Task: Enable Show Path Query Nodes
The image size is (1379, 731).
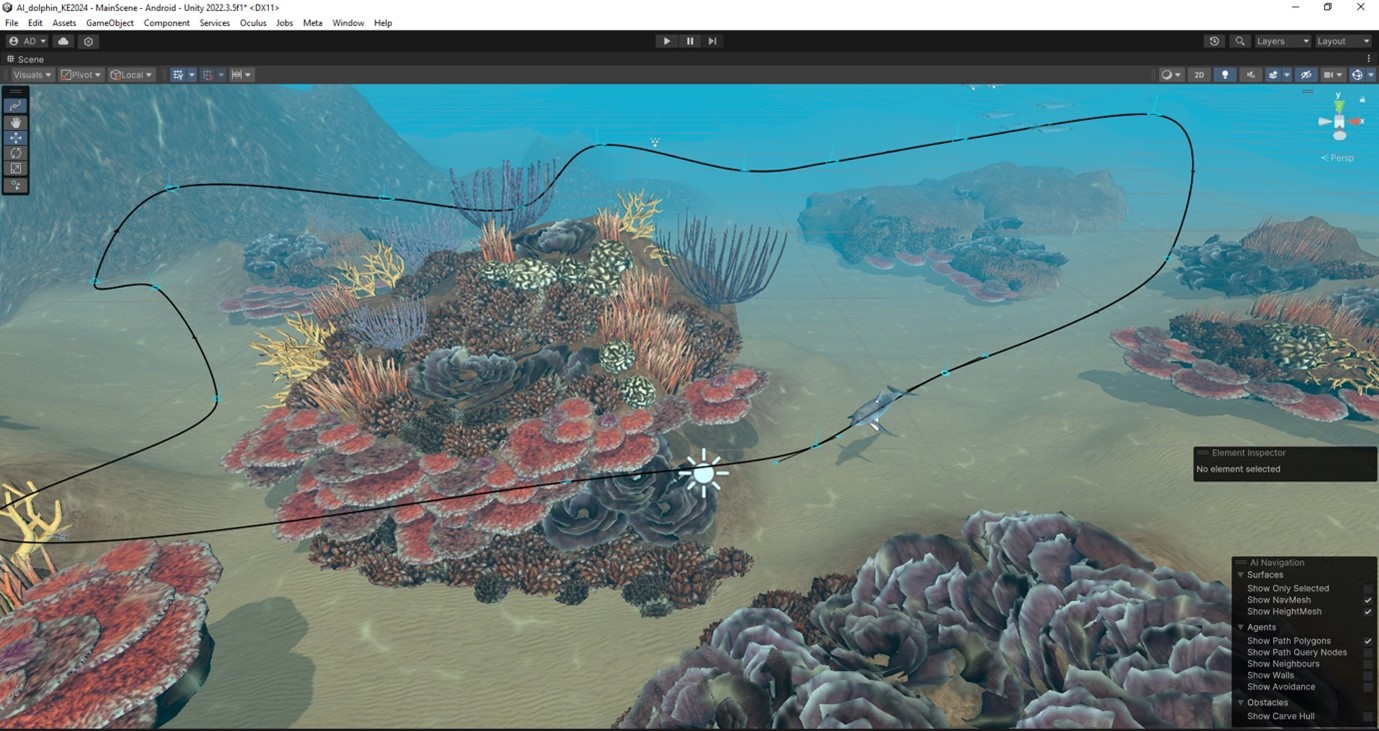Action: [1368, 653]
